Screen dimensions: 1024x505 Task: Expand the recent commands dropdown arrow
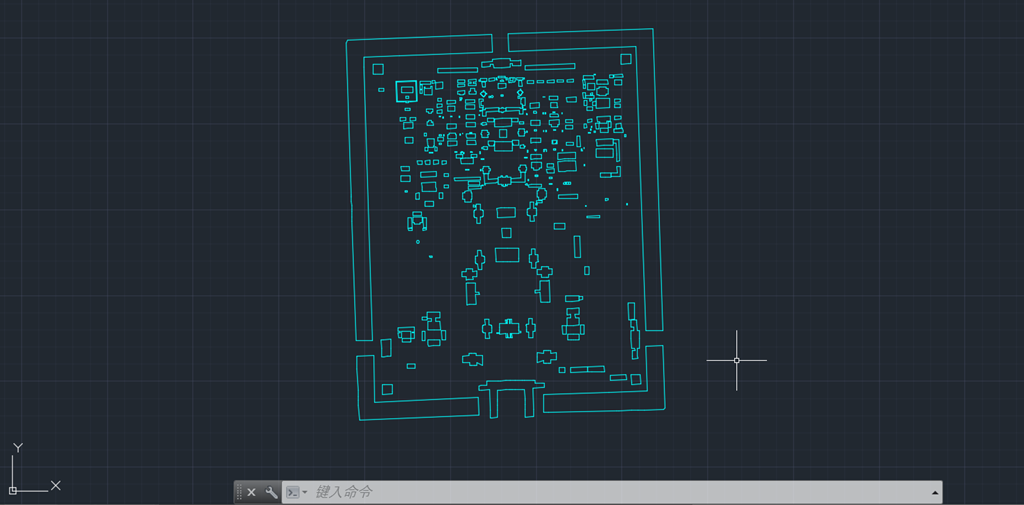point(305,493)
